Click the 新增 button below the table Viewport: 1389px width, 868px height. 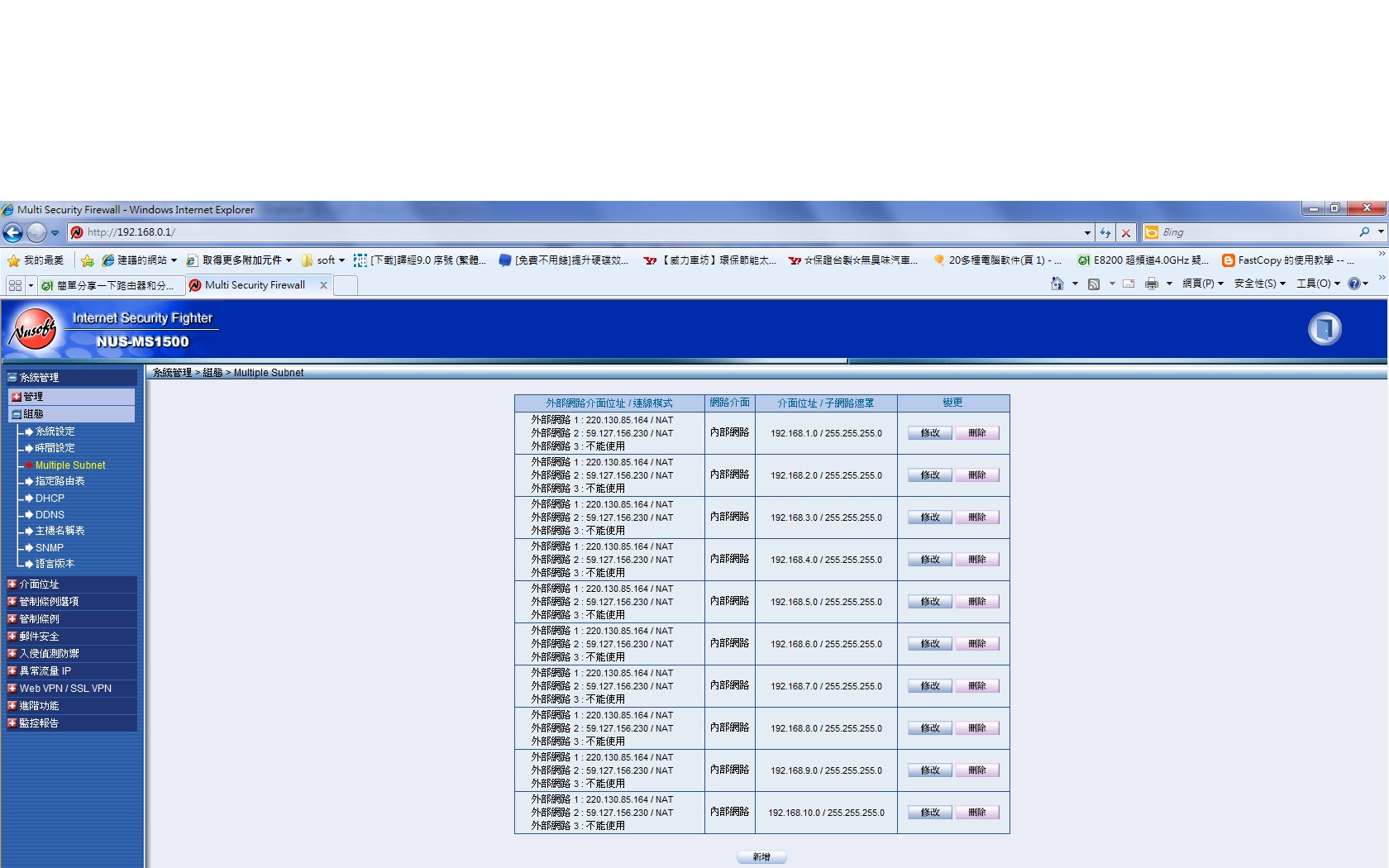tap(761, 857)
